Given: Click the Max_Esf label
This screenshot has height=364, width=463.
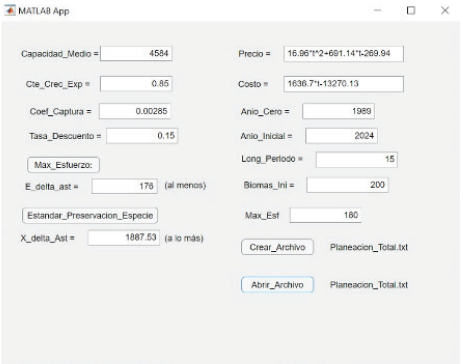Looking at the screenshot, I should tap(262, 216).
